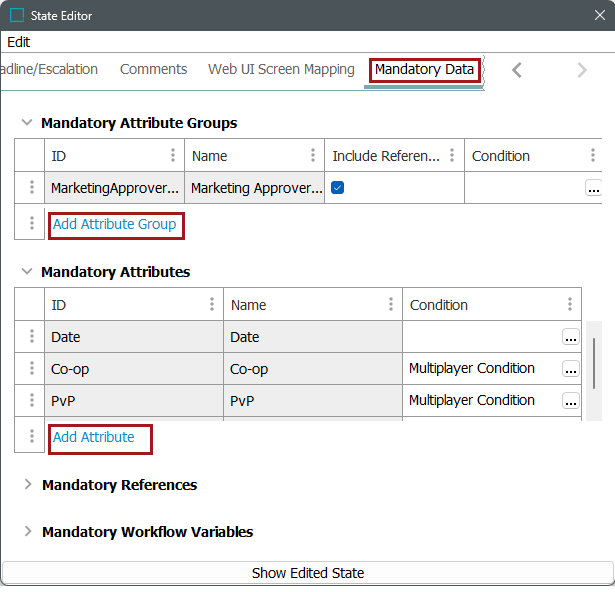Click the Add Attribute link
Viewport: 615px width, 592px height.
pyautogui.click(x=93, y=437)
